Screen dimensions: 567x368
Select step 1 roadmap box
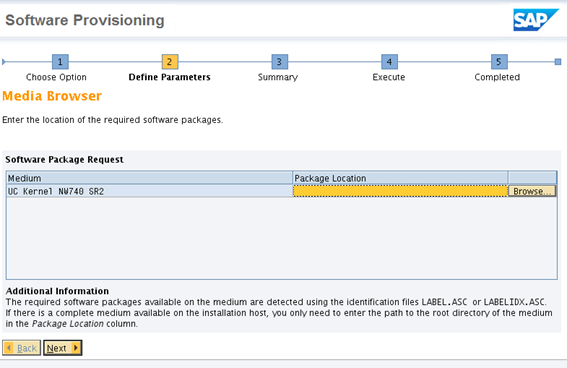pos(60,62)
